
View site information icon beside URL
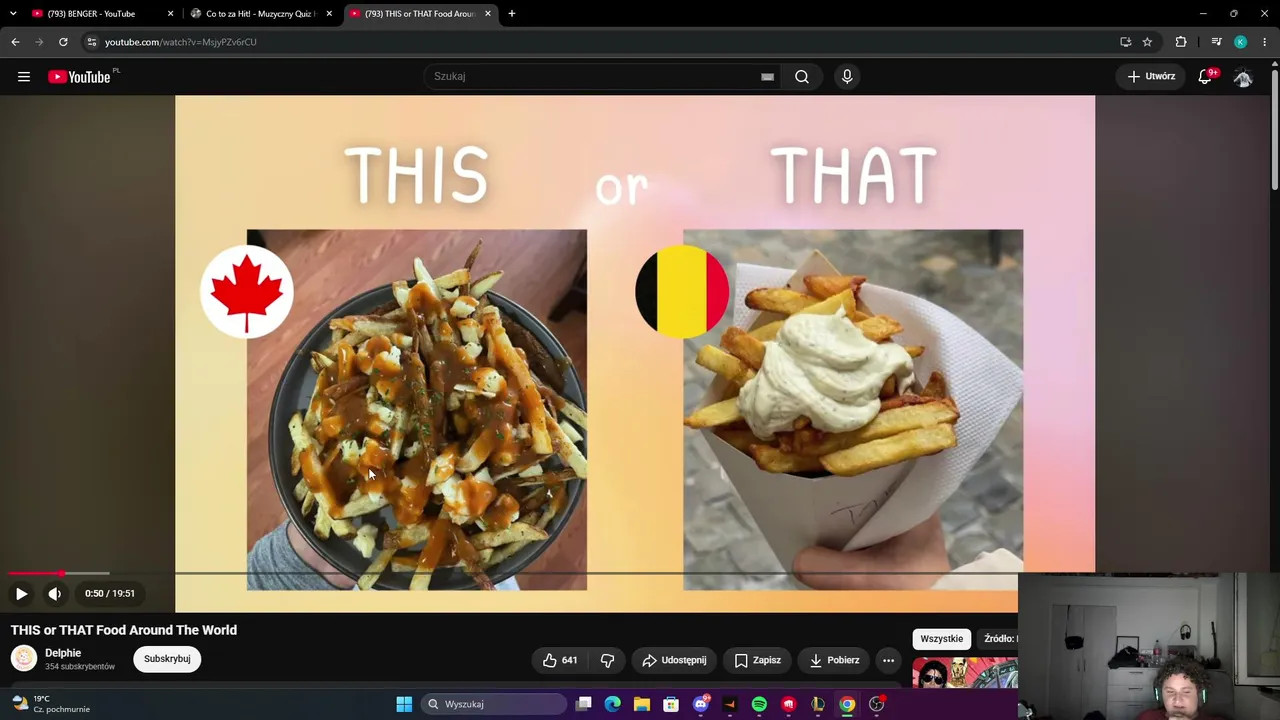(91, 42)
